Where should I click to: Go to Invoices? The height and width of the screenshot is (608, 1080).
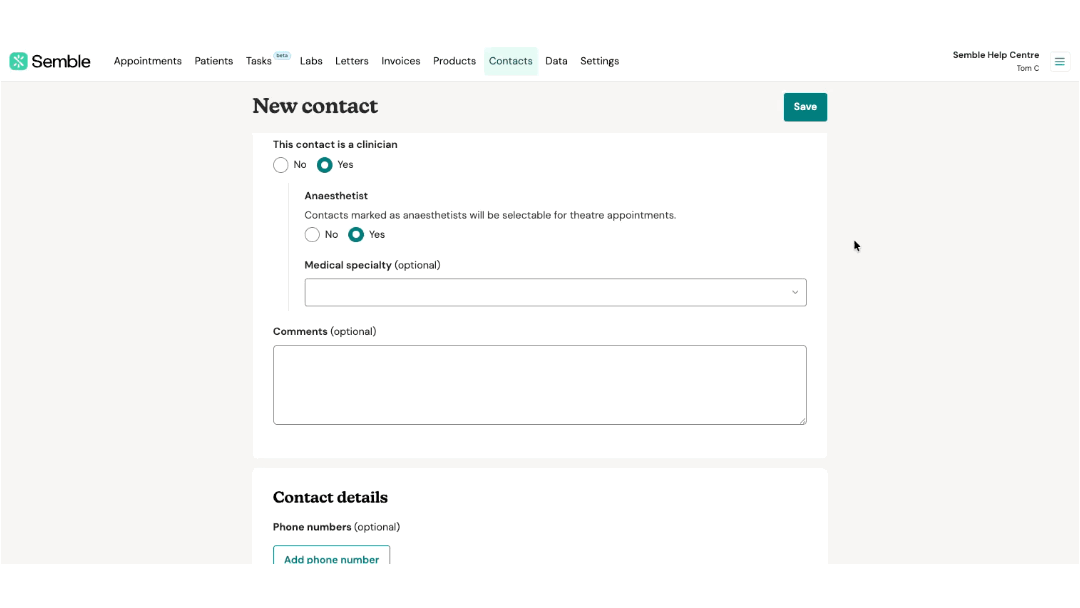[401, 61]
